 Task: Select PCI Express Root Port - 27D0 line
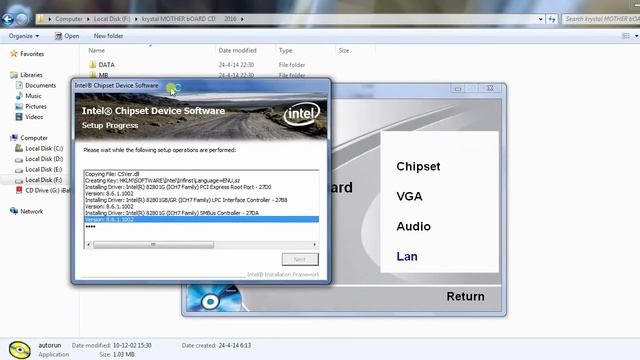coord(178,187)
